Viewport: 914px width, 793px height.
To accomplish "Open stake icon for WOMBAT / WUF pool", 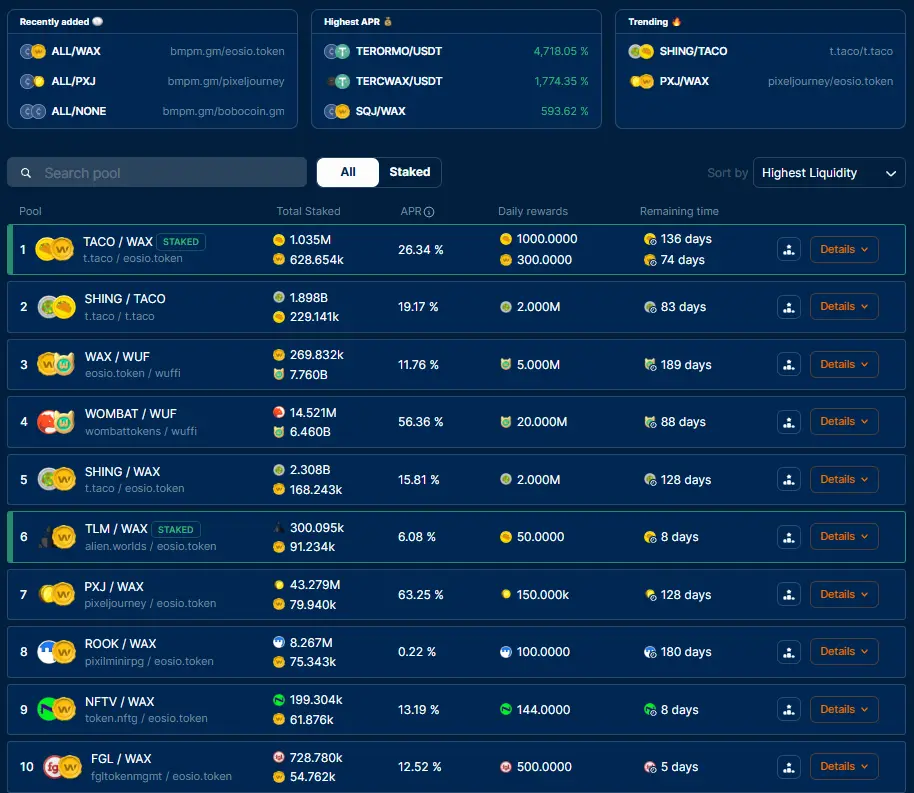I will coord(789,422).
